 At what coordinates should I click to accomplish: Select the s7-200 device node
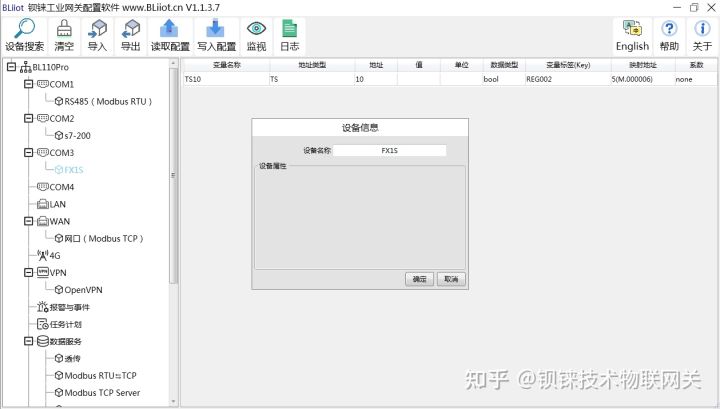click(x=73, y=135)
